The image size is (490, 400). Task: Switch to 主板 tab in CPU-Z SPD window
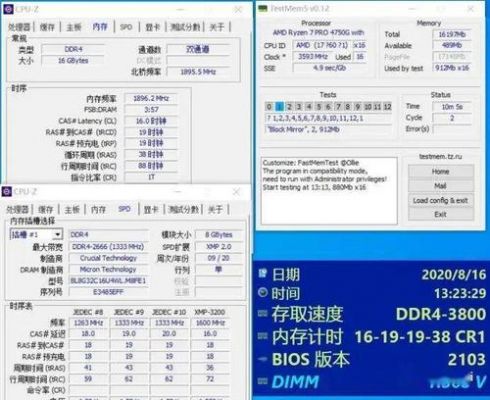click(72, 209)
